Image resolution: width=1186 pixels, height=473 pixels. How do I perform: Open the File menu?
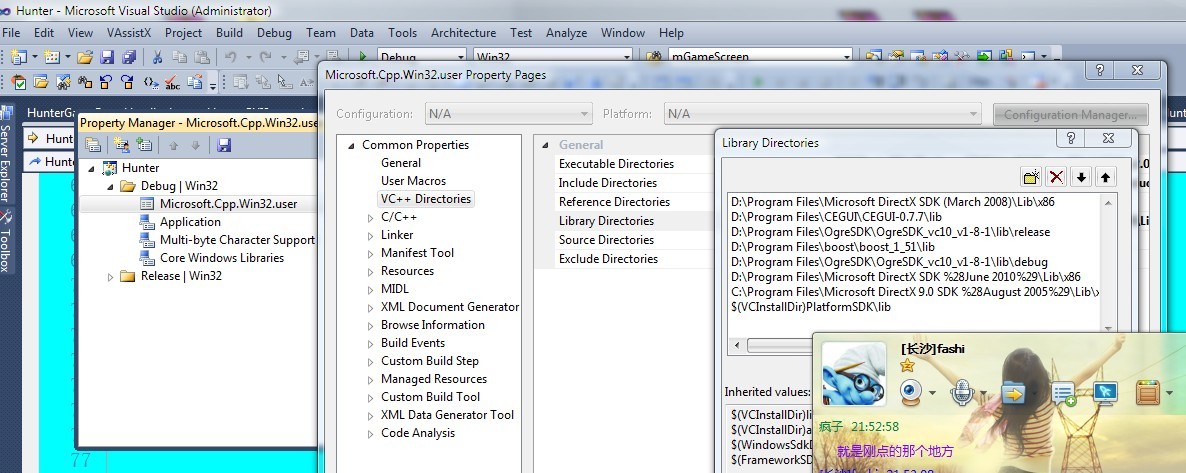pos(11,33)
